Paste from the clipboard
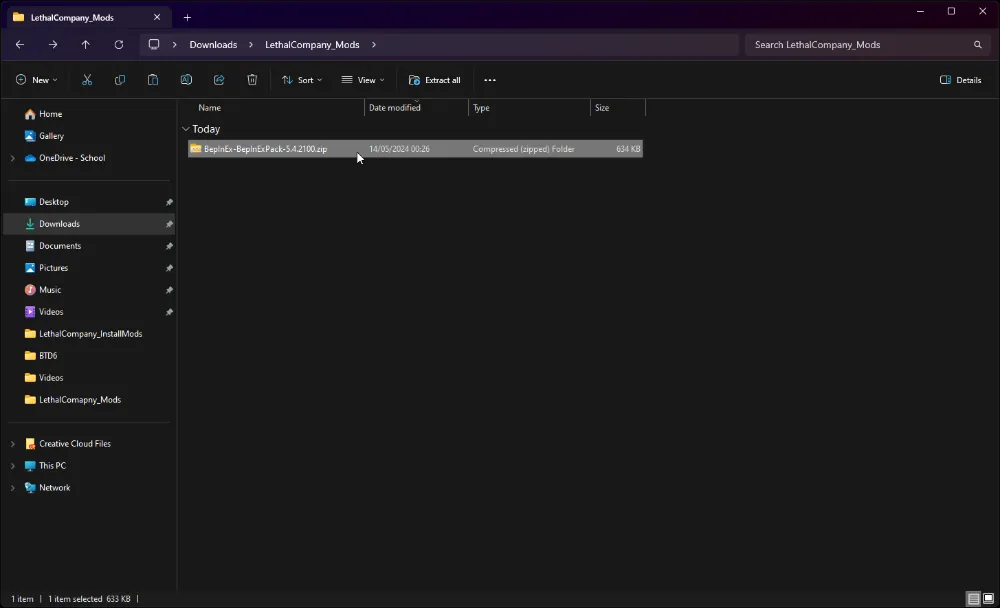1000x608 pixels. [x=153, y=80]
